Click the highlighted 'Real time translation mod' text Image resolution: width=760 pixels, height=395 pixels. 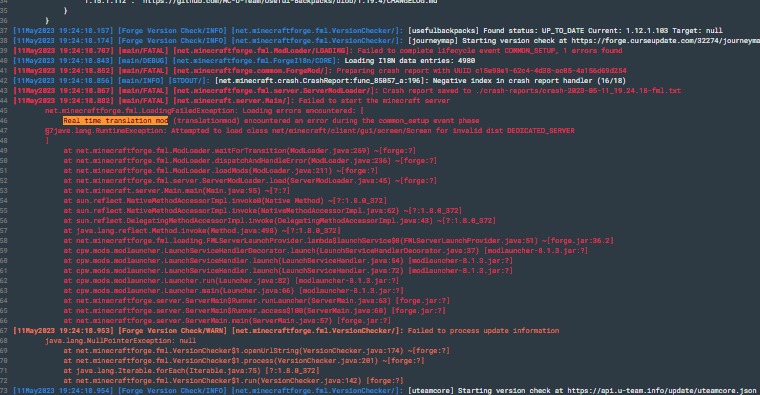tap(115, 121)
